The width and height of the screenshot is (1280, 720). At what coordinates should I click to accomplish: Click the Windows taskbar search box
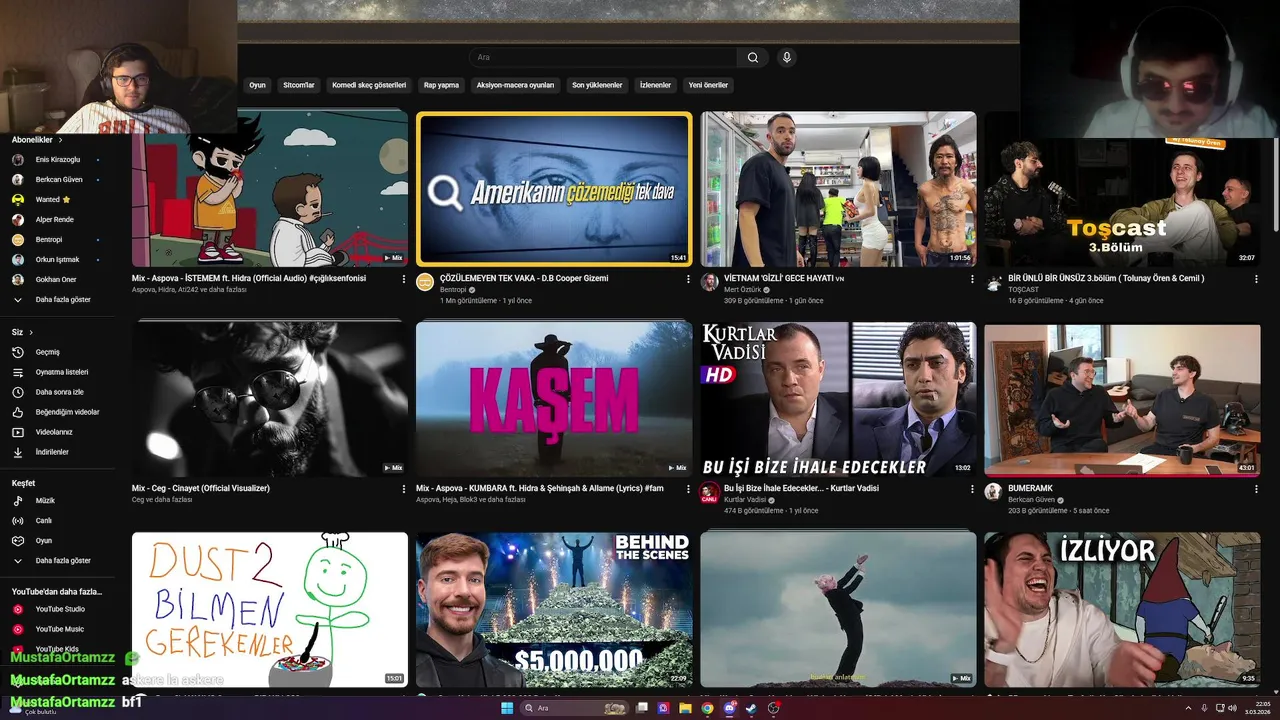pos(574,708)
